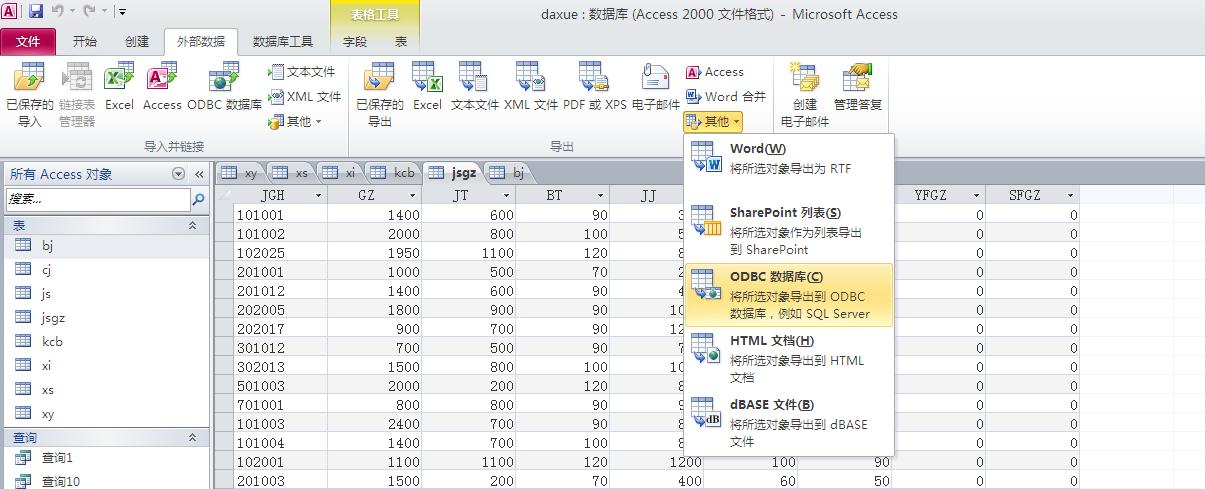Collapse the navigation pane with shutter button
The image size is (1205, 489).
pyautogui.click(x=199, y=174)
